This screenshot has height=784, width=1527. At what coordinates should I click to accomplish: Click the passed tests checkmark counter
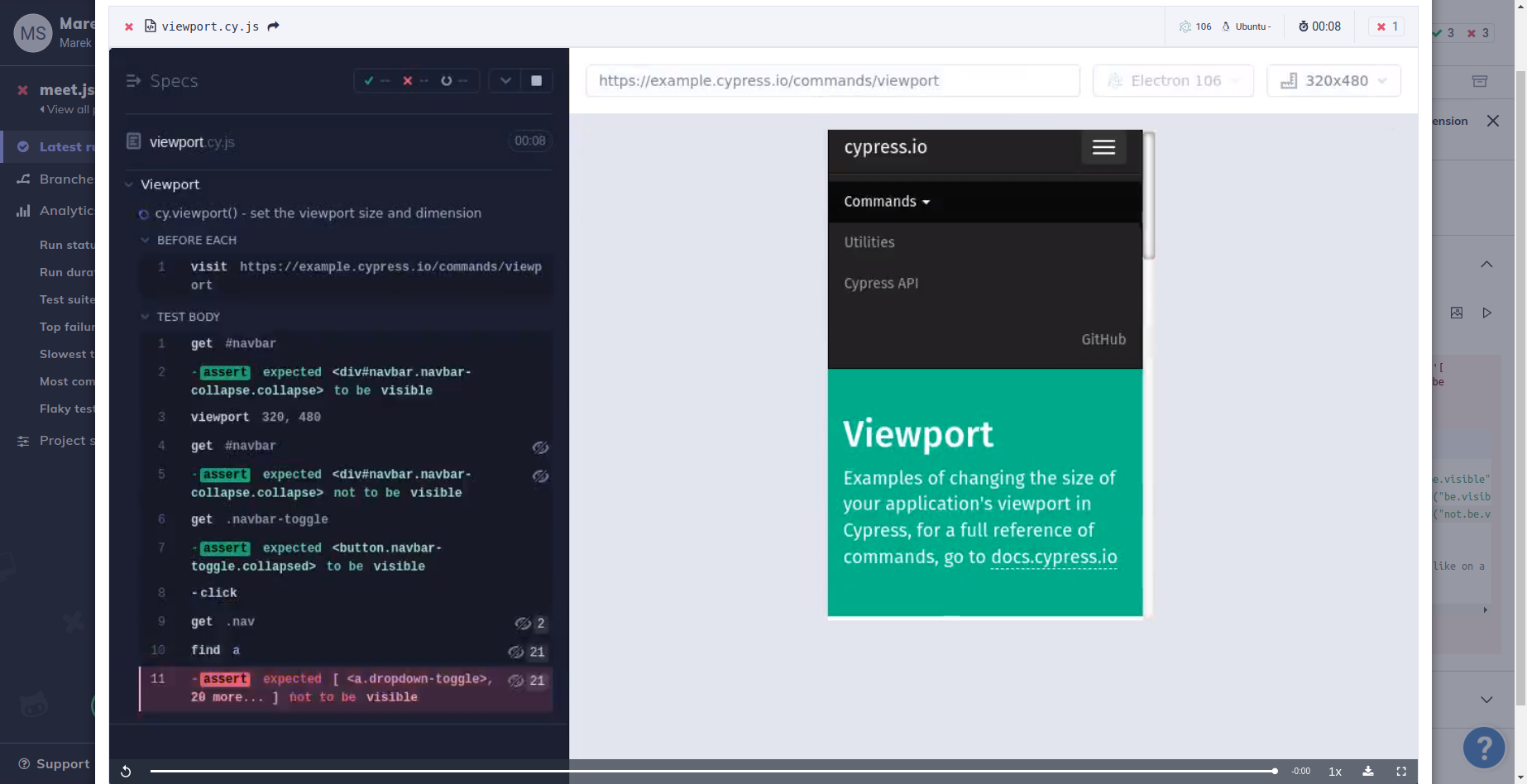[377, 80]
